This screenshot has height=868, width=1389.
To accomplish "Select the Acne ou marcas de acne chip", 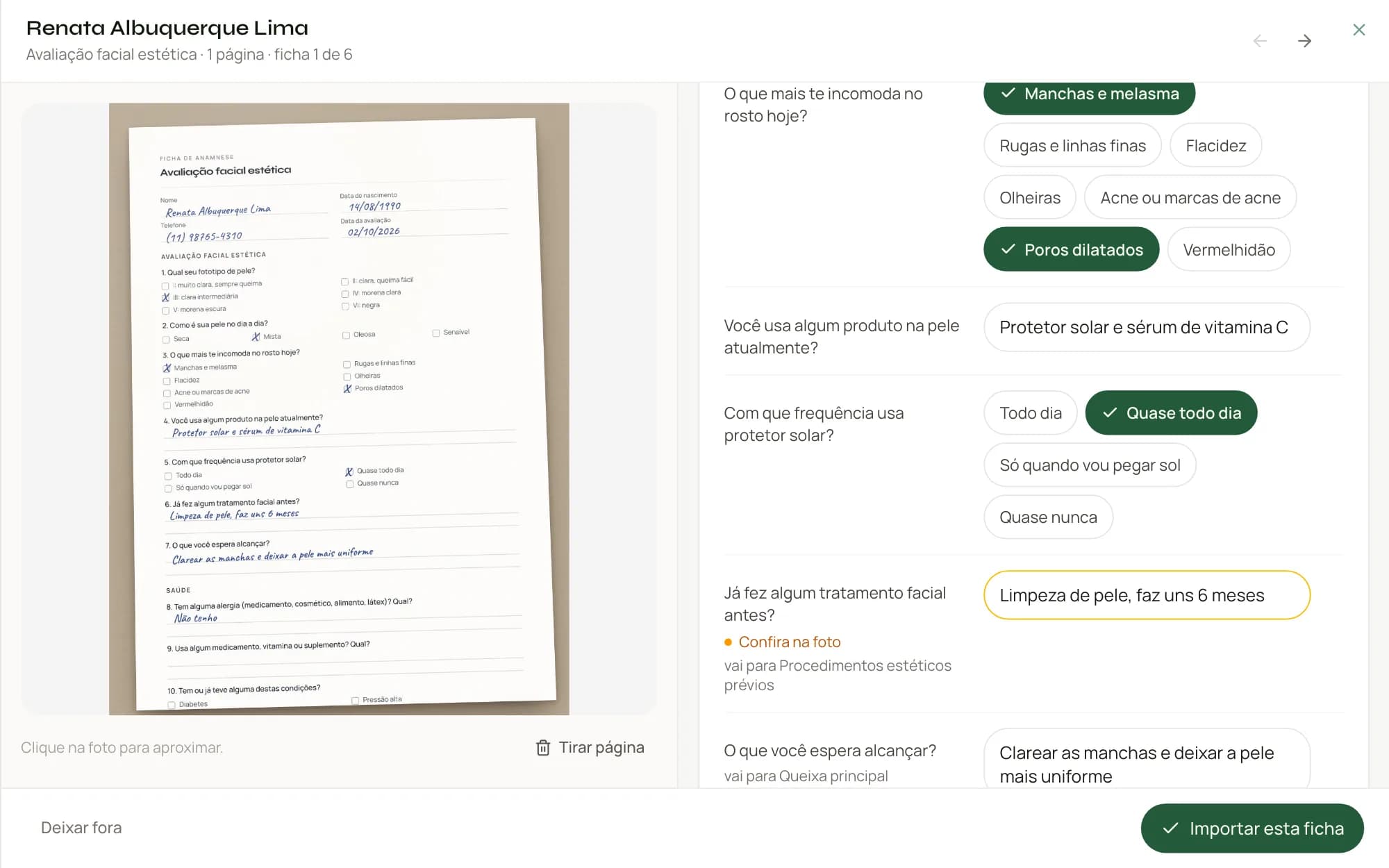I will click(x=1190, y=198).
